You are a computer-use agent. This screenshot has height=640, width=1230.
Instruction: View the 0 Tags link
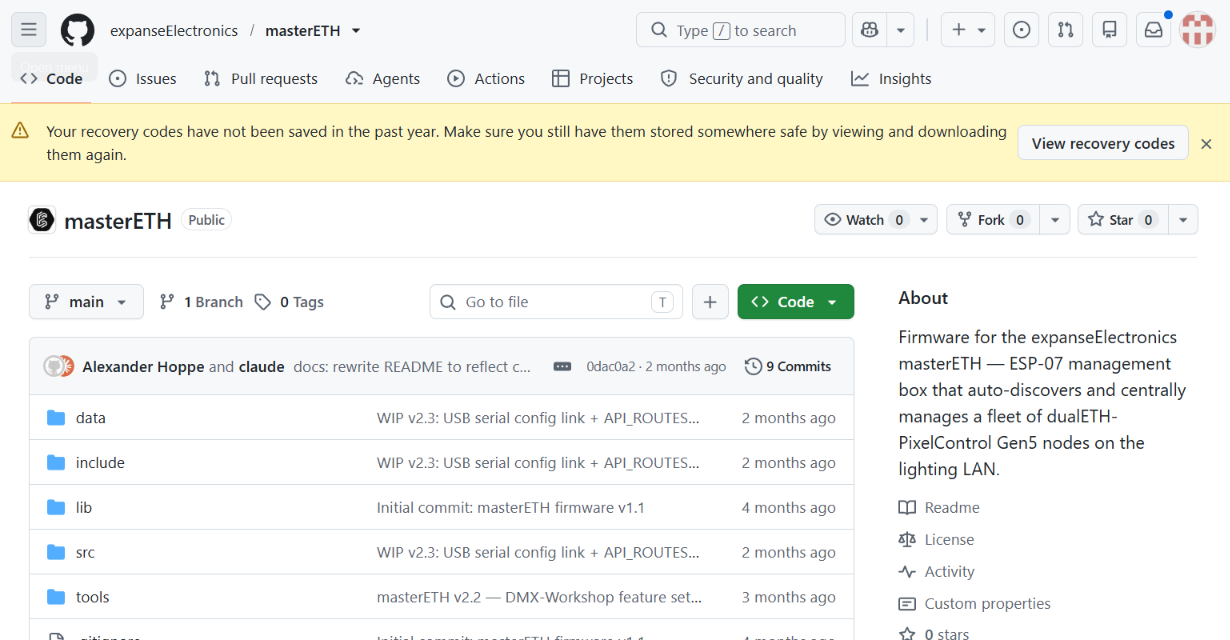289,302
